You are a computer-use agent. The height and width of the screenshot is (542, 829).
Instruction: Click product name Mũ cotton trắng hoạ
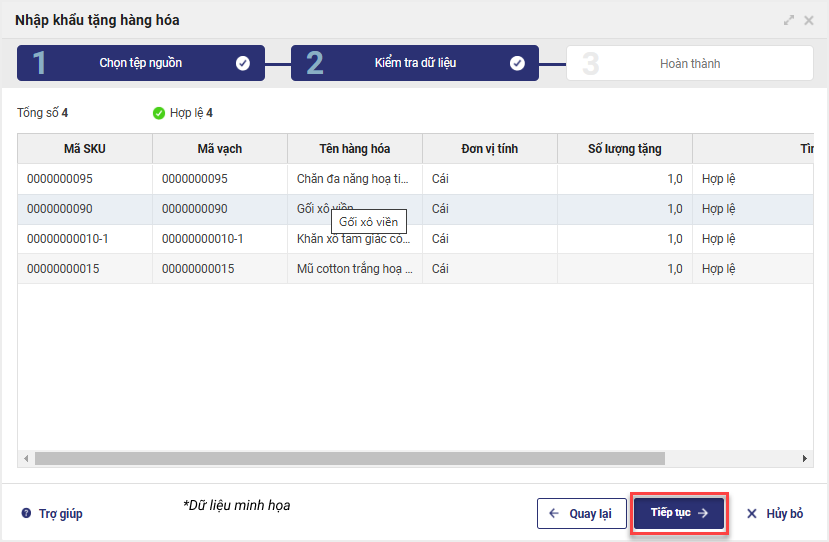(355, 269)
